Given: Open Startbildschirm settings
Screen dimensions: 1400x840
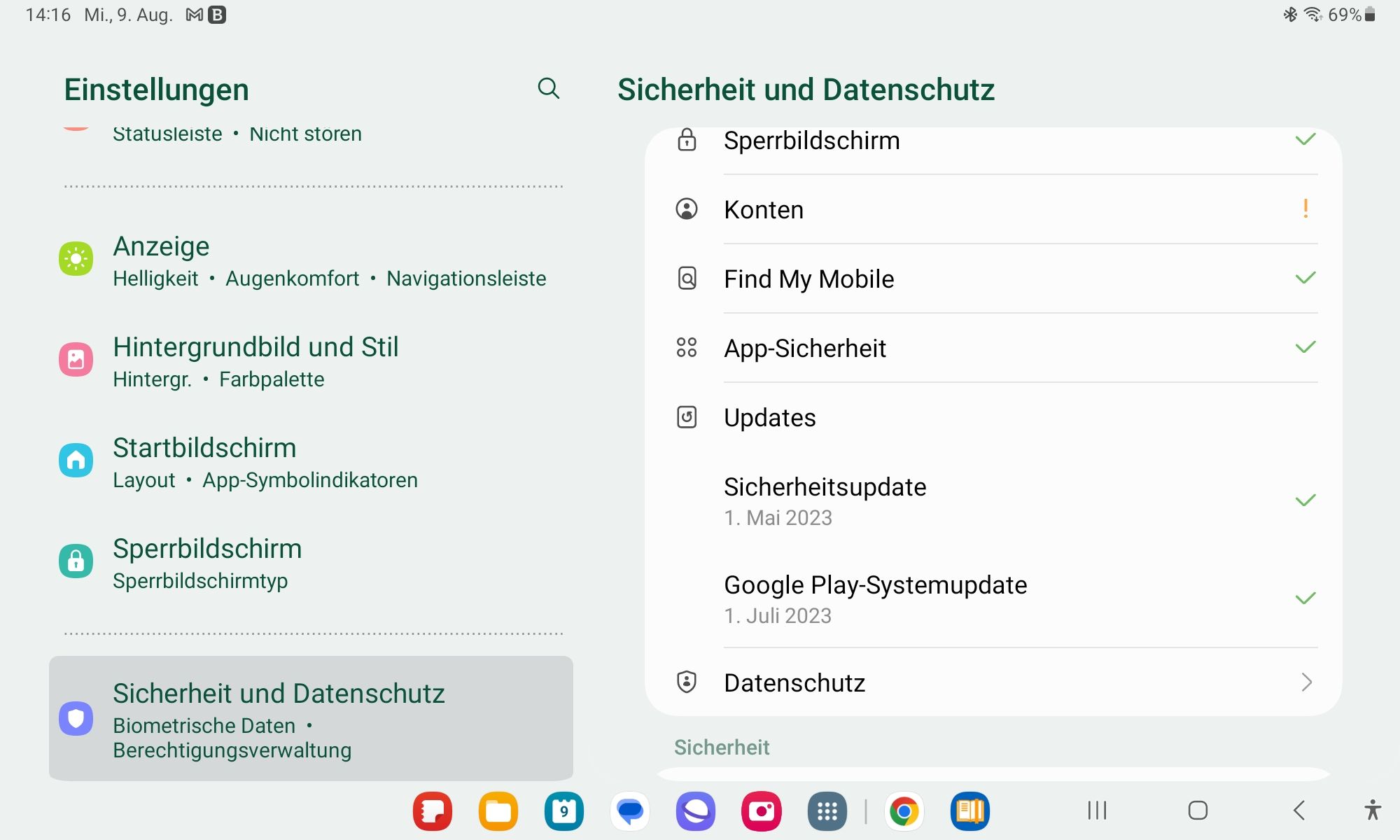Looking at the screenshot, I should coord(204,448).
